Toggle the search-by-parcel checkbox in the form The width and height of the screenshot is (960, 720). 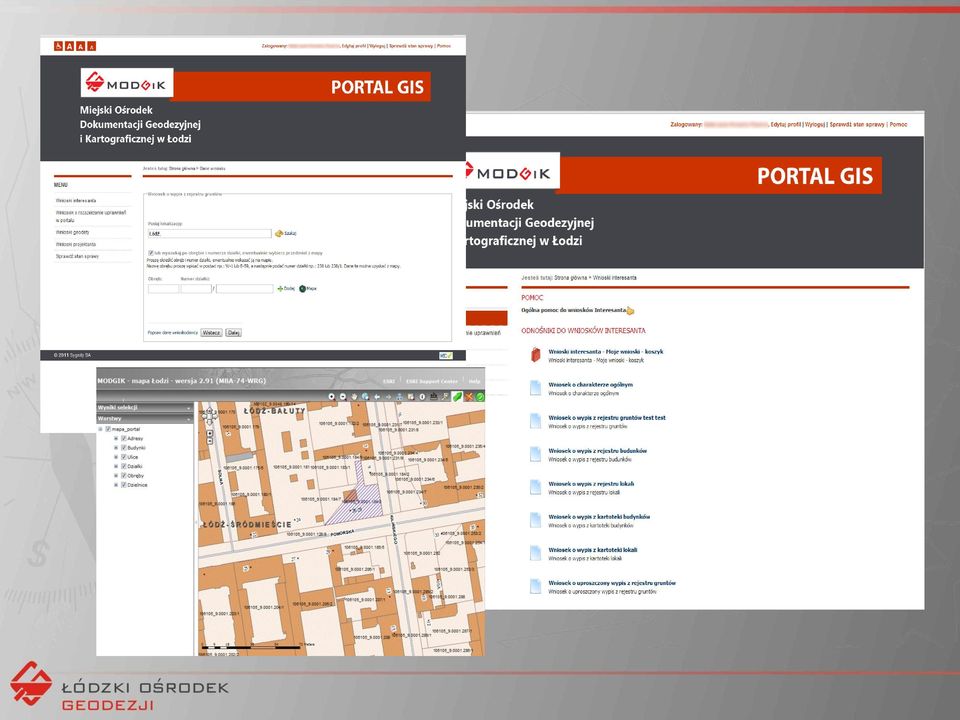click(151, 252)
